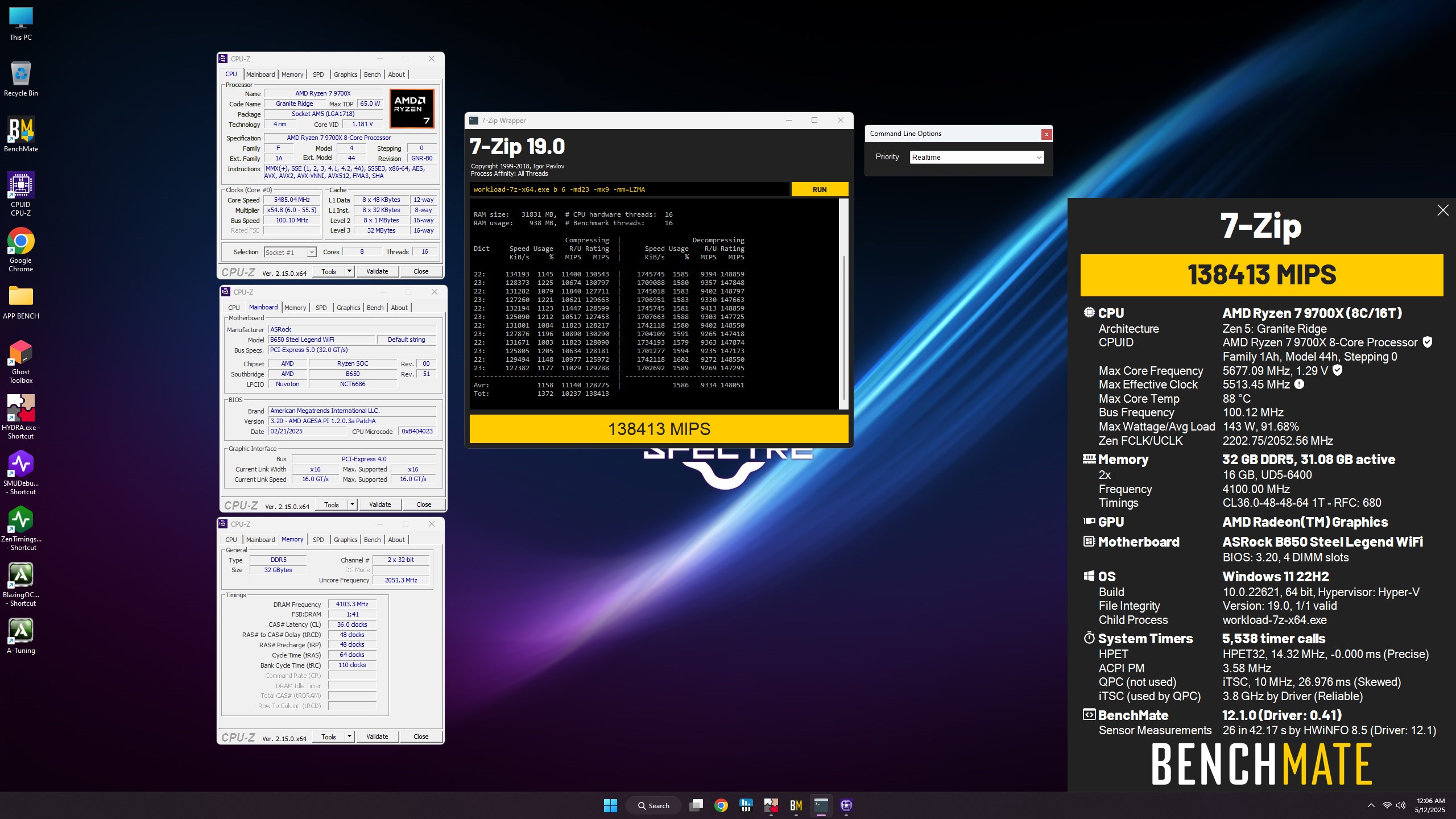
Task: Open Google Chrome desktop shortcut
Action: point(21,250)
